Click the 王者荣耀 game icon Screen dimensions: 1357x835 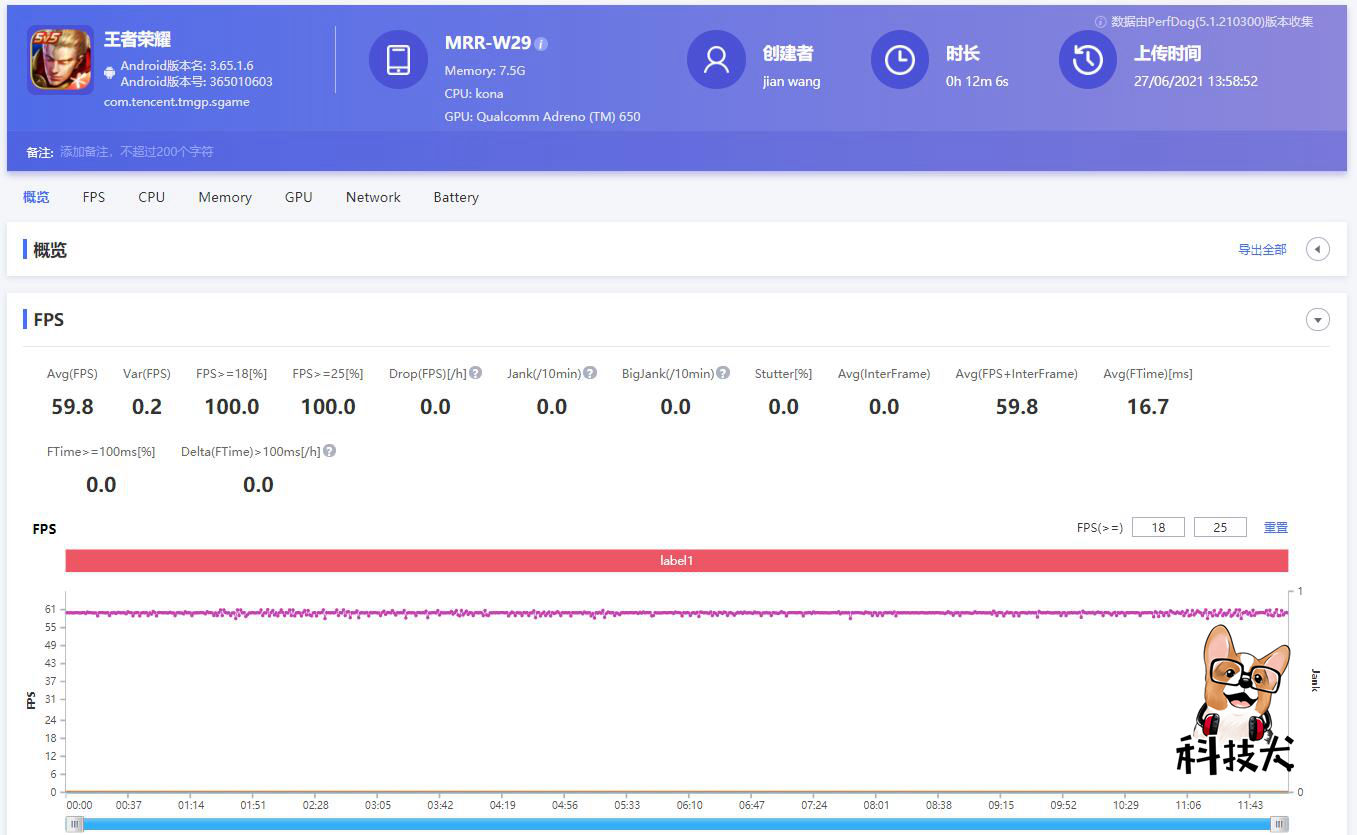point(60,59)
